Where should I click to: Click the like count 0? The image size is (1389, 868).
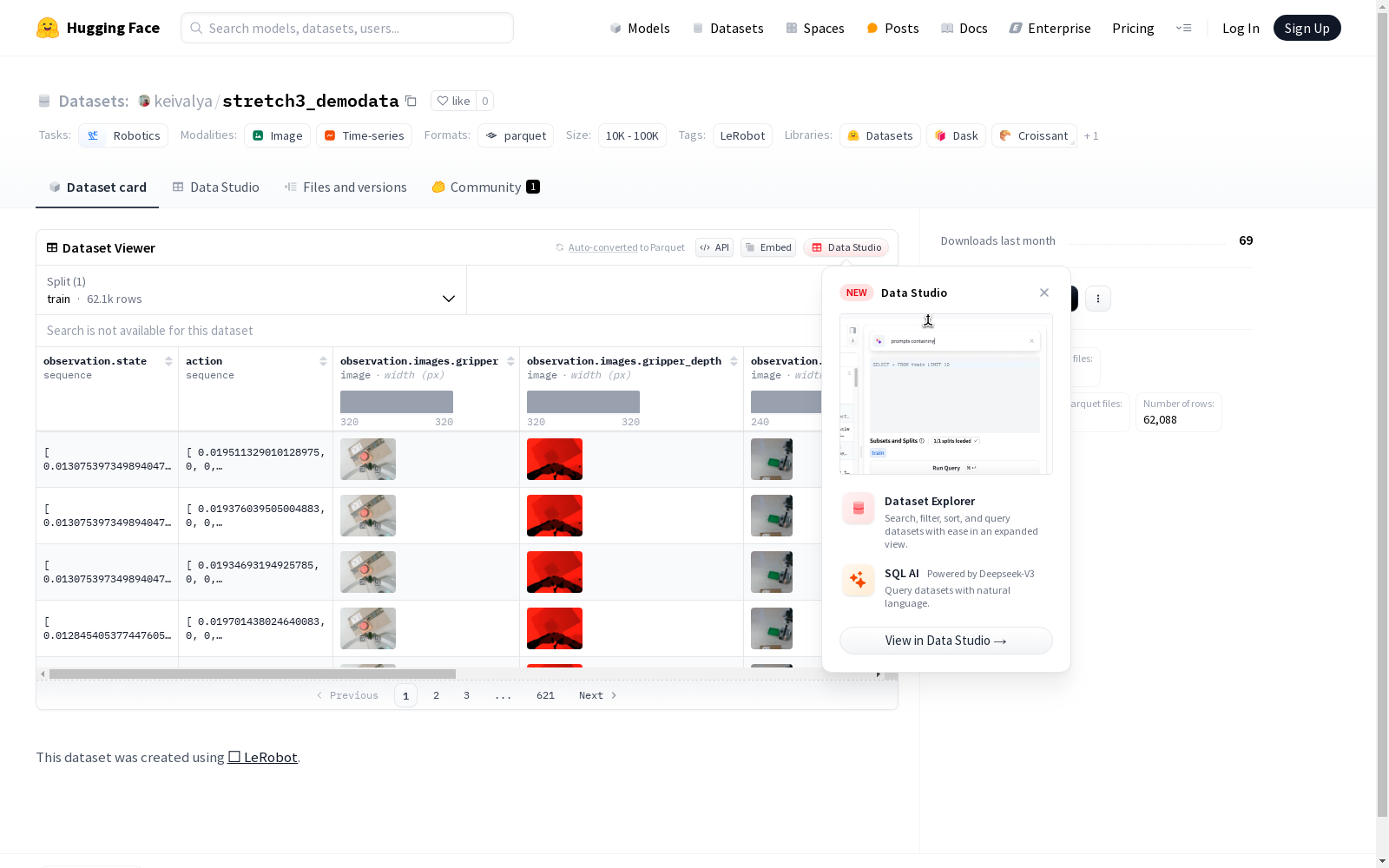click(x=485, y=101)
